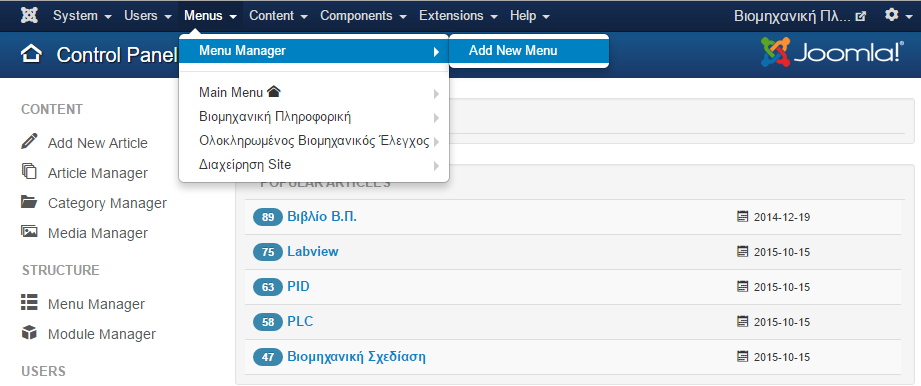Click the Article Manager stacked pages icon
The image size is (921, 386).
pos(29,171)
